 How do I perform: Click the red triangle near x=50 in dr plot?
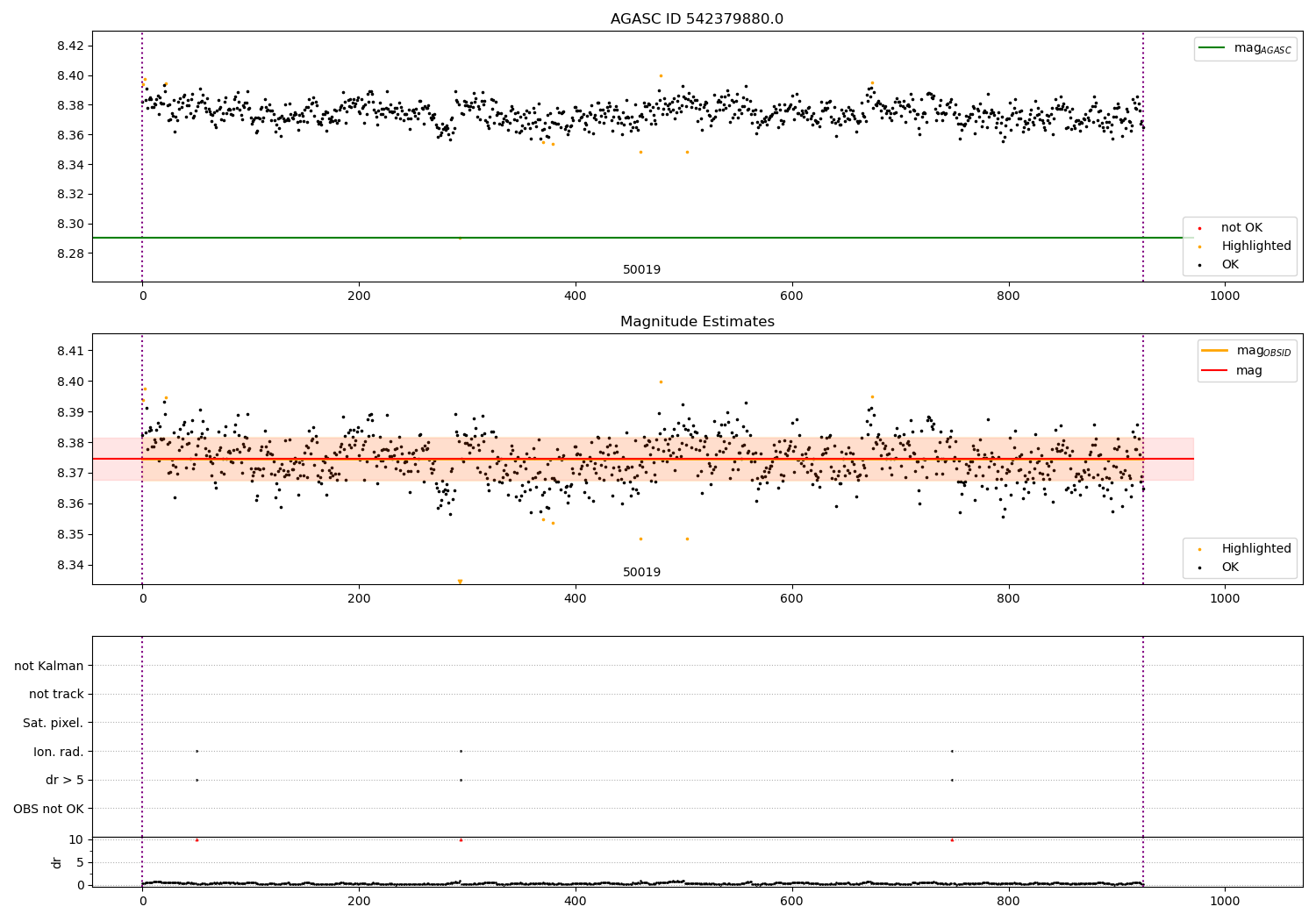[x=197, y=839]
